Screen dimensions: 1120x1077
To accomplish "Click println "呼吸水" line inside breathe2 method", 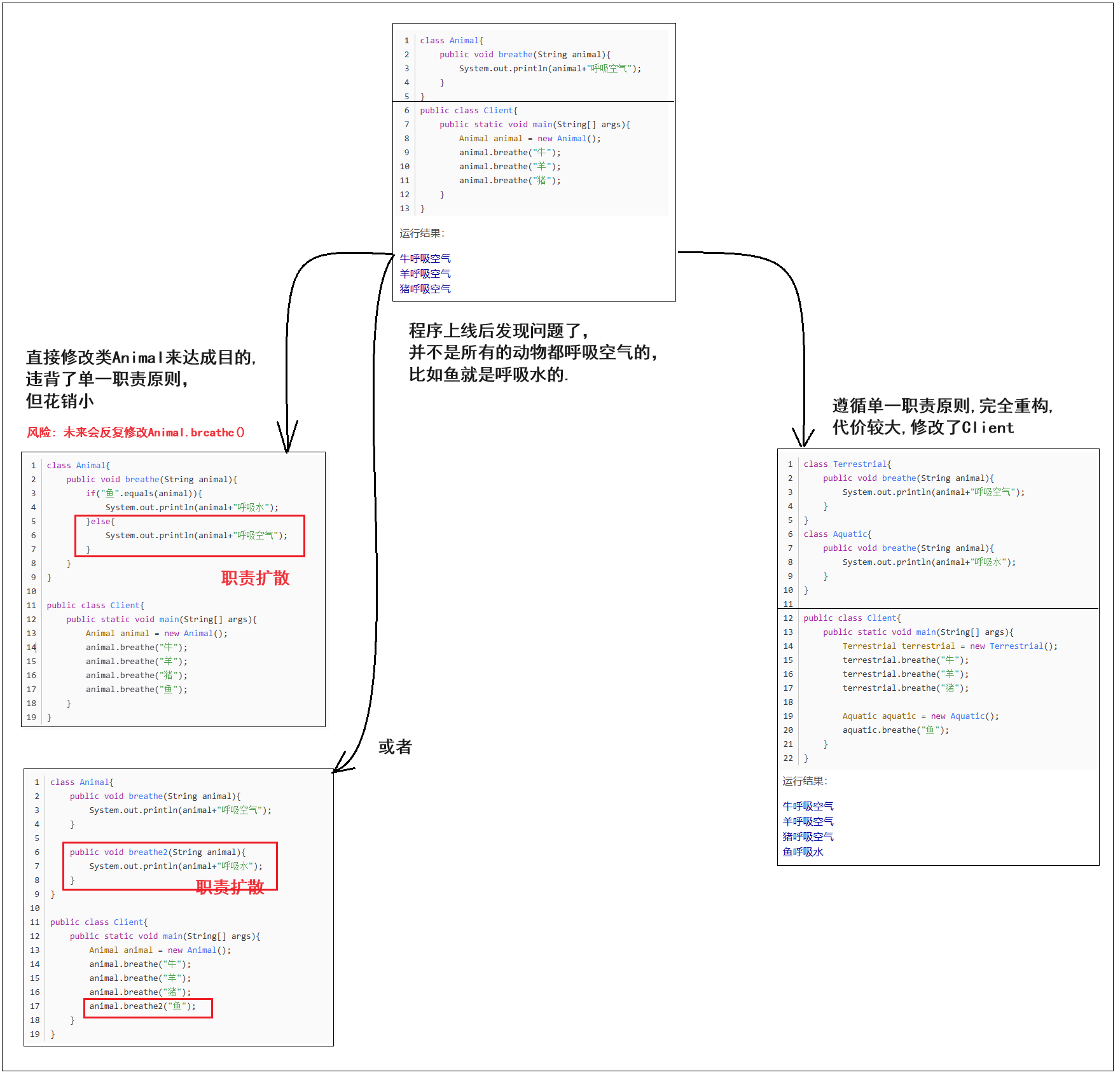I will [x=176, y=866].
